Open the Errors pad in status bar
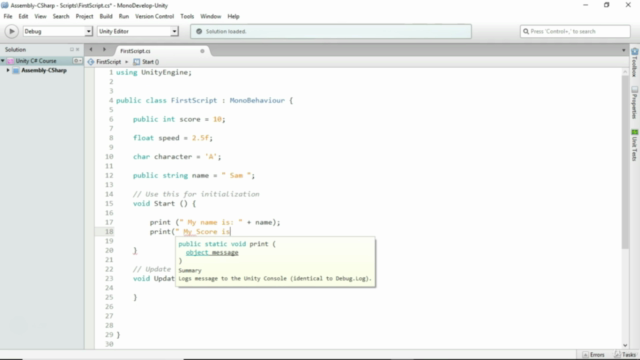640x360 pixels. (x=594, y=355)
